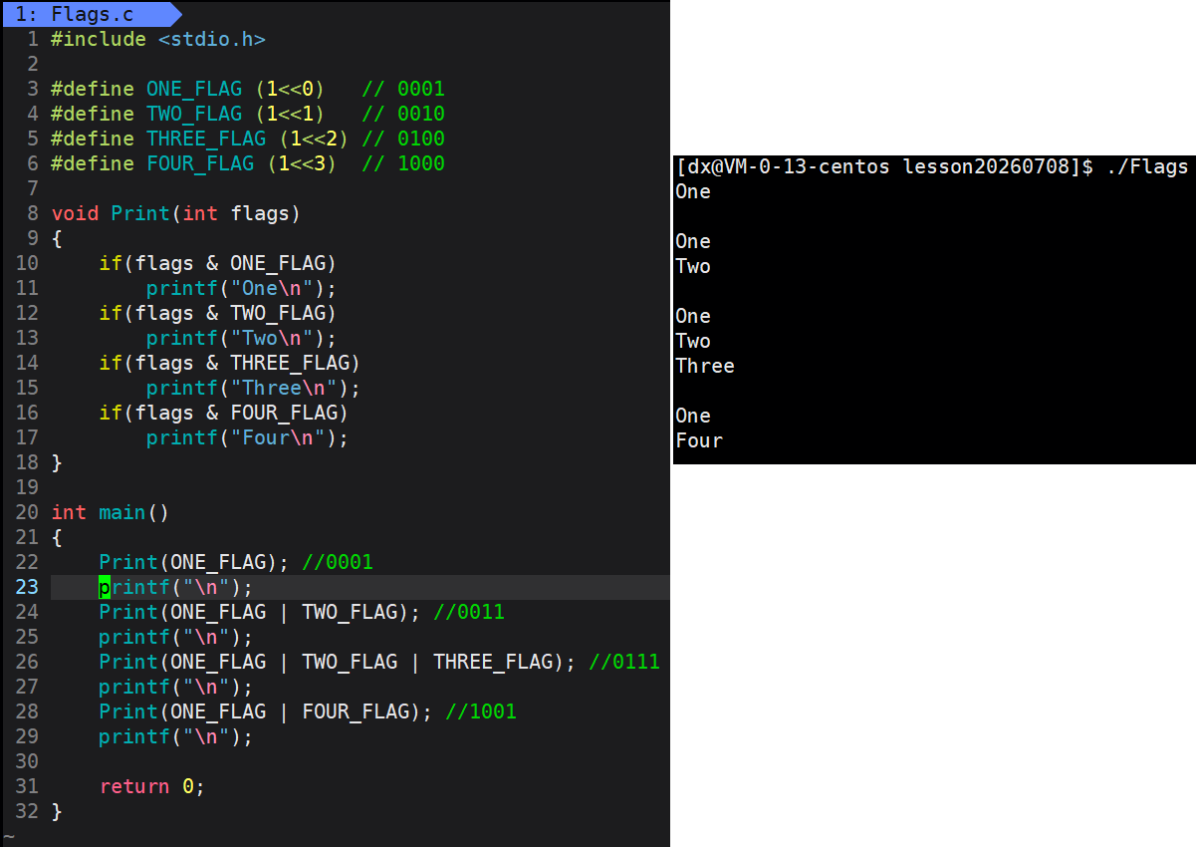Click the #include <stdio.h> line
1196x847 pixels.
pyautogui.click(x=158, y=39)
